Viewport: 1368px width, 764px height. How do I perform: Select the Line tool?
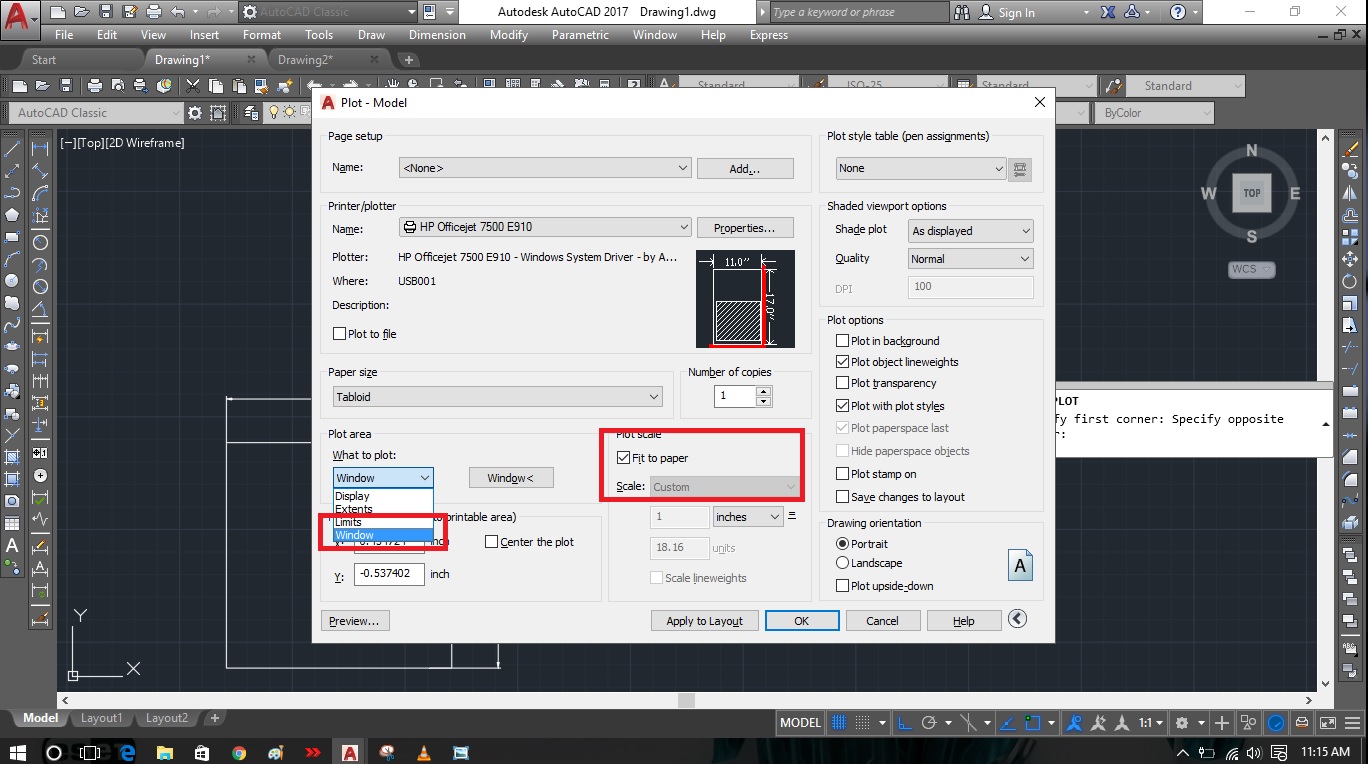point(12,150)
